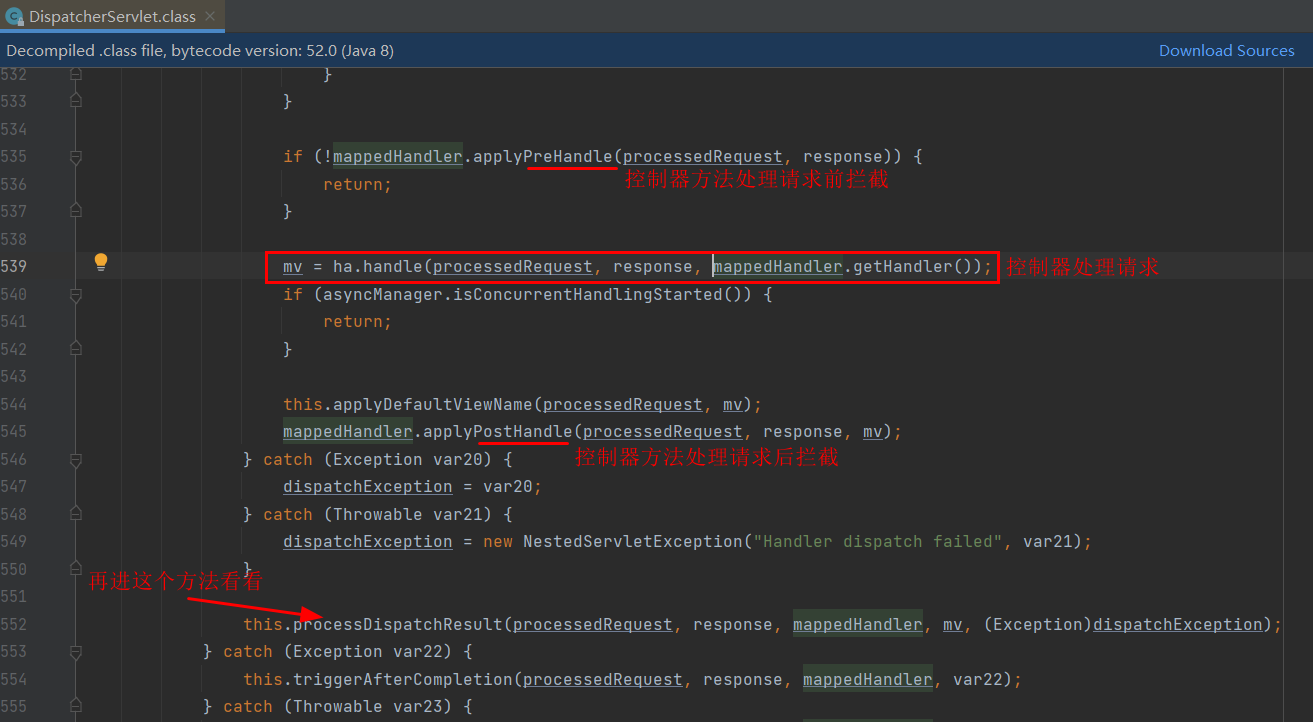Click line number 552 in the gutter
The width and height of the screenshot is (1313, 722).
pyautogui.click(x=14, y=624)
